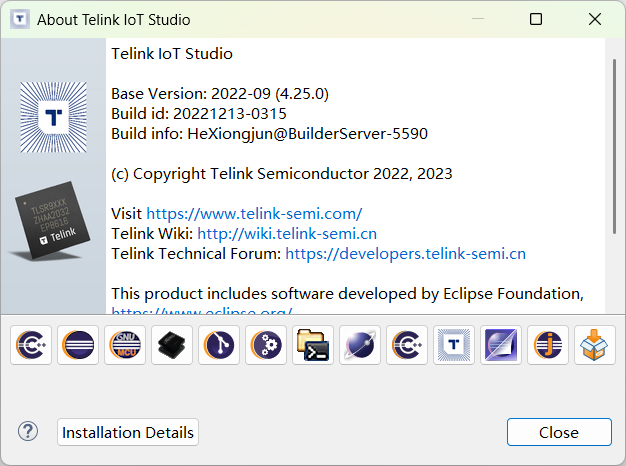Click the download box feature icon

click(x=595, y=345)
